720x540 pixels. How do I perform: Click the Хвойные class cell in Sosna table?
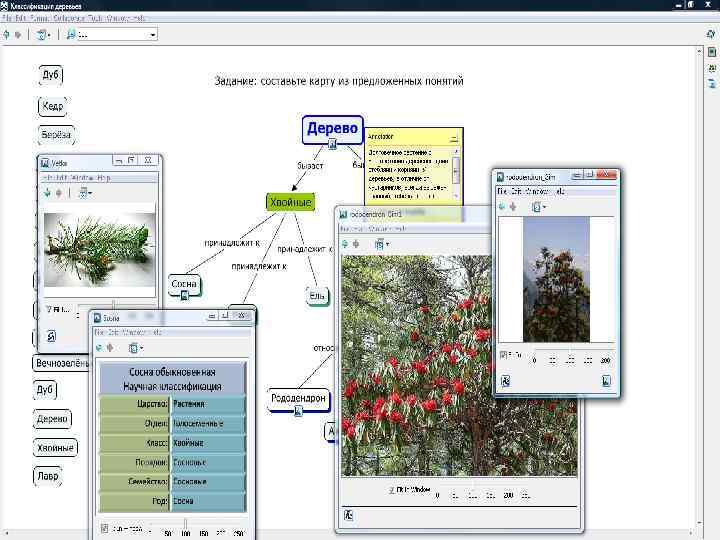[208, 443]
